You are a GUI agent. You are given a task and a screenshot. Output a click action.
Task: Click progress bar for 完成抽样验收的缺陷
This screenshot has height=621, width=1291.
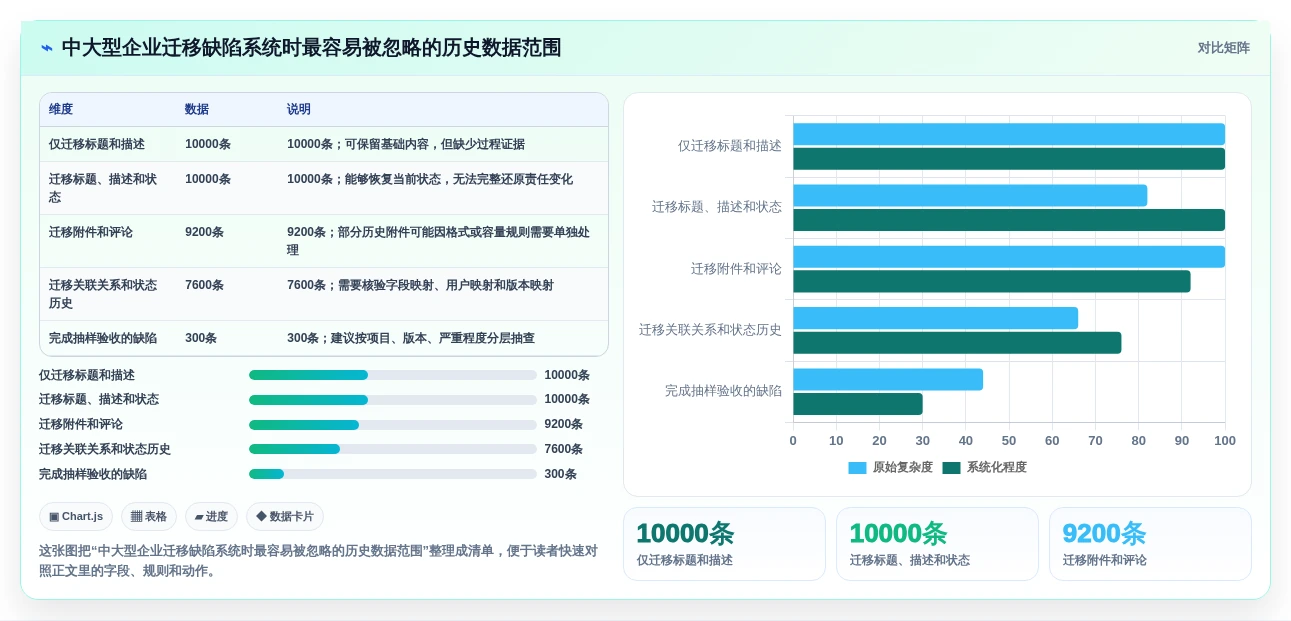point(393,474)
